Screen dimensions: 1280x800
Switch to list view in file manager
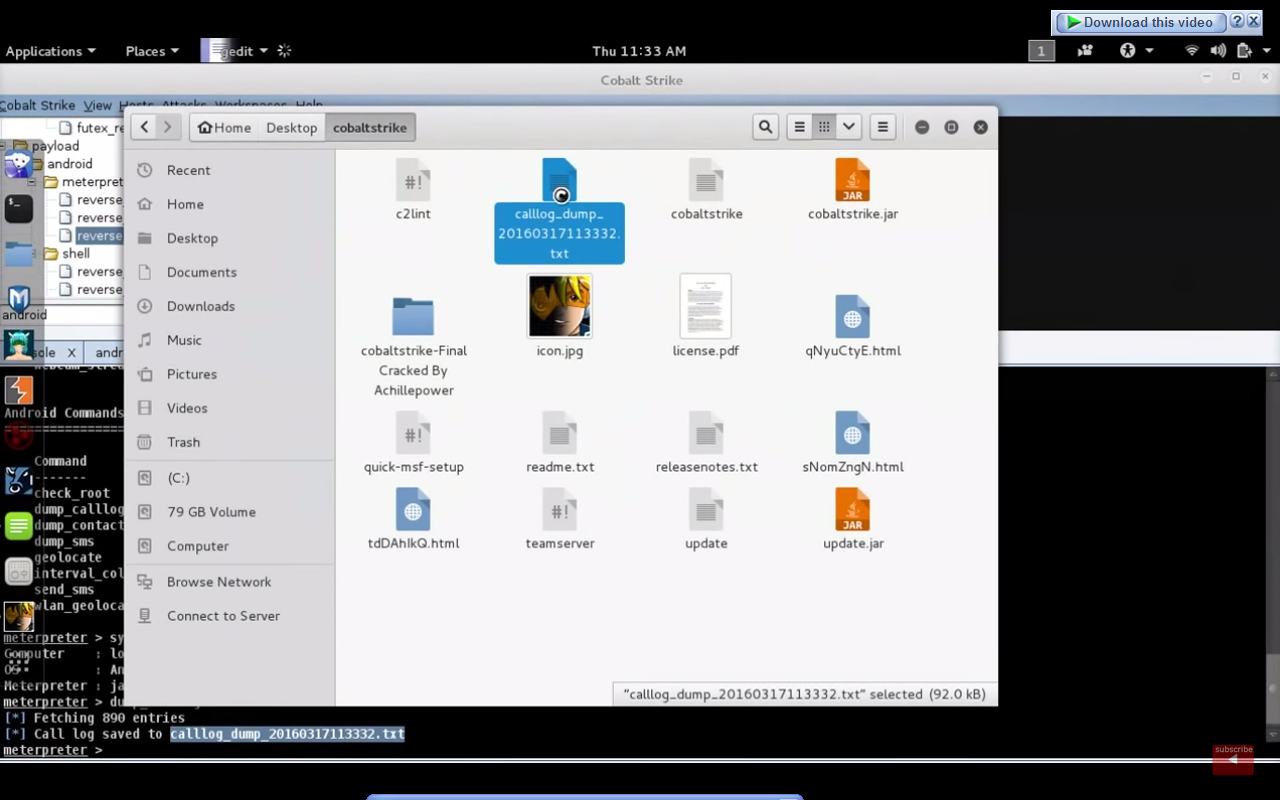tap(799, 127)
